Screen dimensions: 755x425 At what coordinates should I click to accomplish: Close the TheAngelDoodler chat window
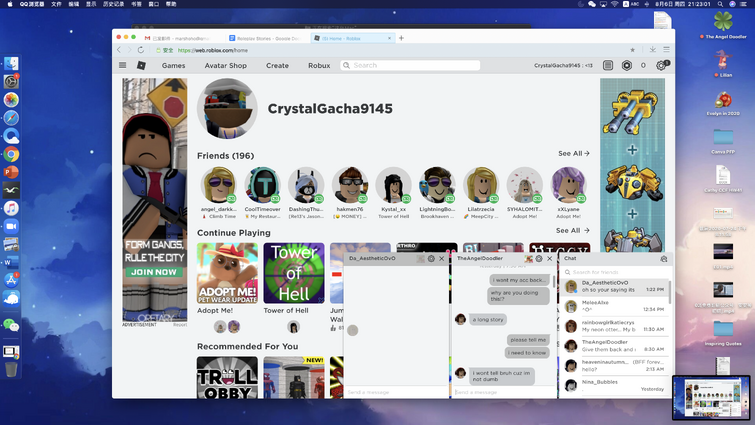pyautogui.click(x=549, y=258)
